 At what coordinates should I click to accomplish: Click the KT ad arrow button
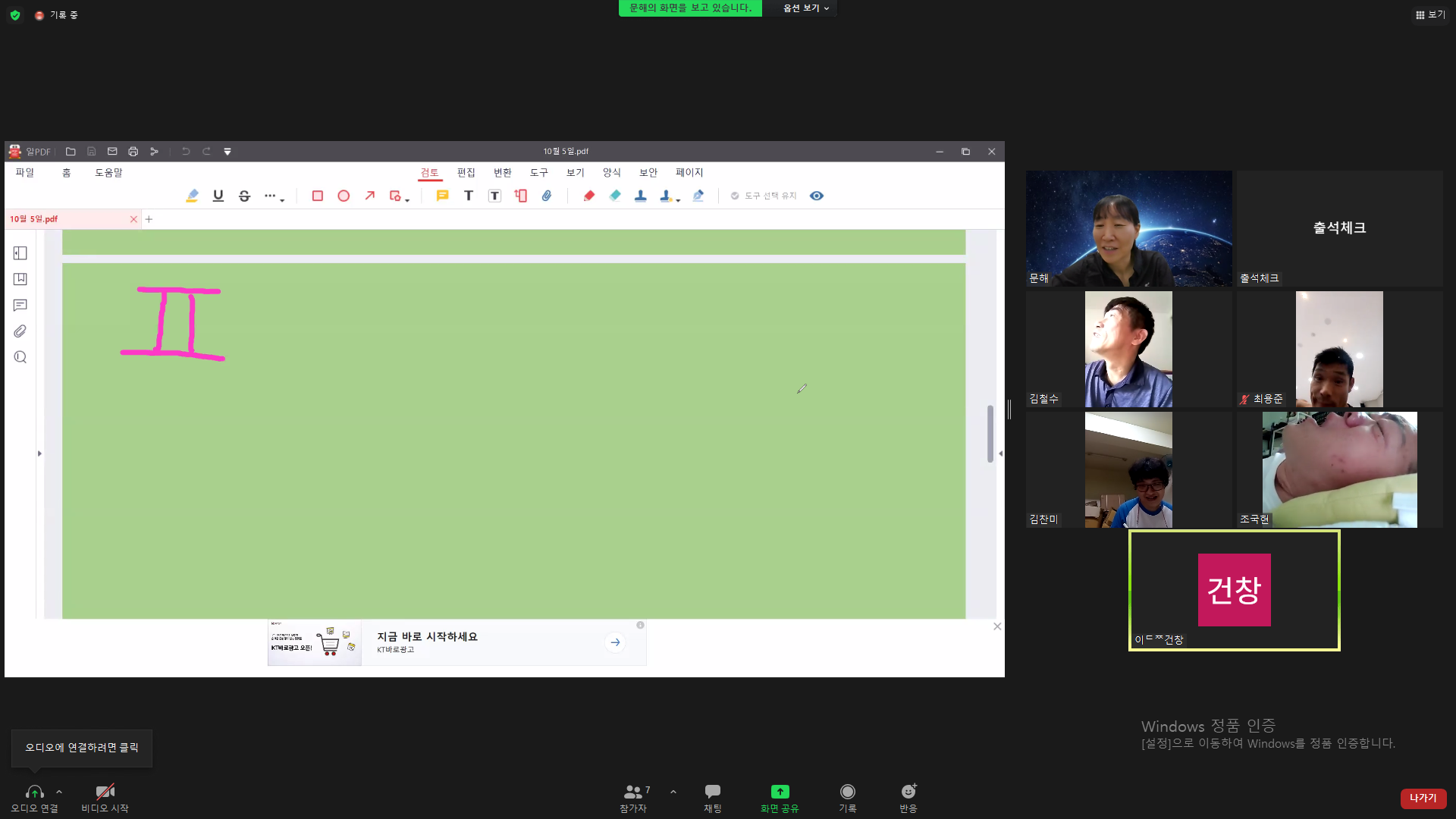(616, 642)
